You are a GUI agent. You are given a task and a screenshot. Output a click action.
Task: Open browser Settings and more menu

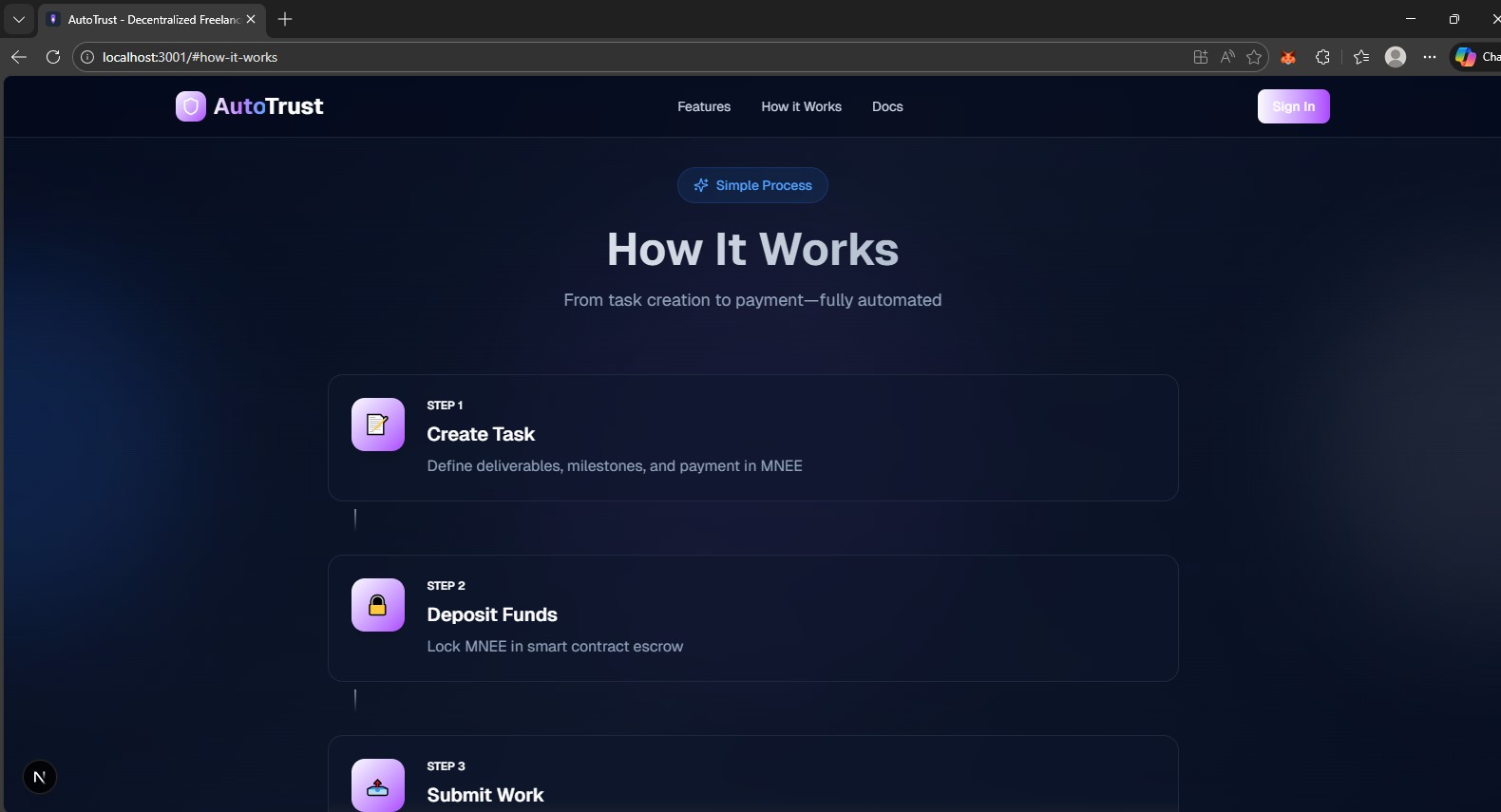pyautogui.click(x=1430, y=57)
